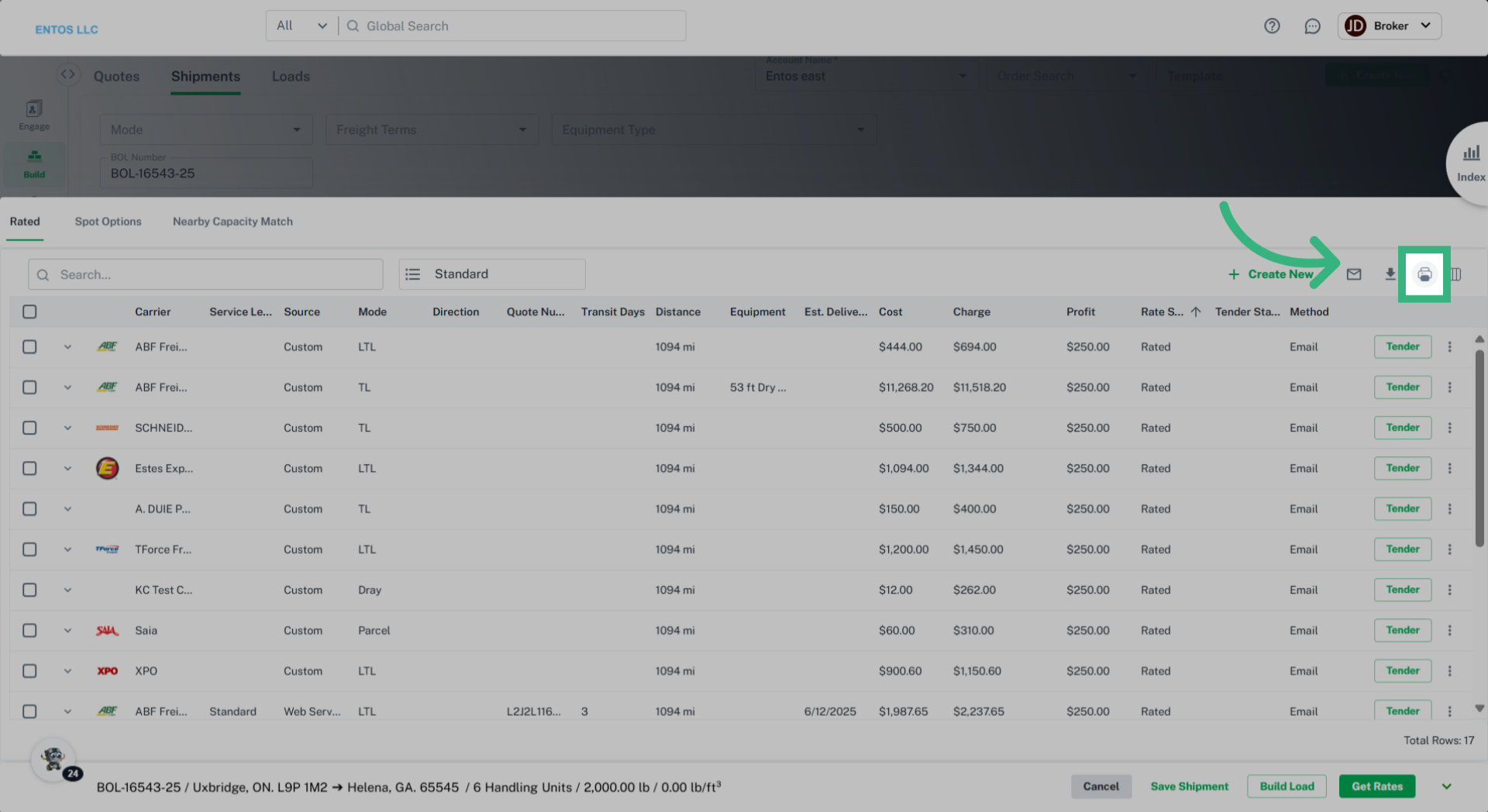Select the Build icon in the sidebar
The width and height of the screenshot is (1488, 812).
pos(33,163)
